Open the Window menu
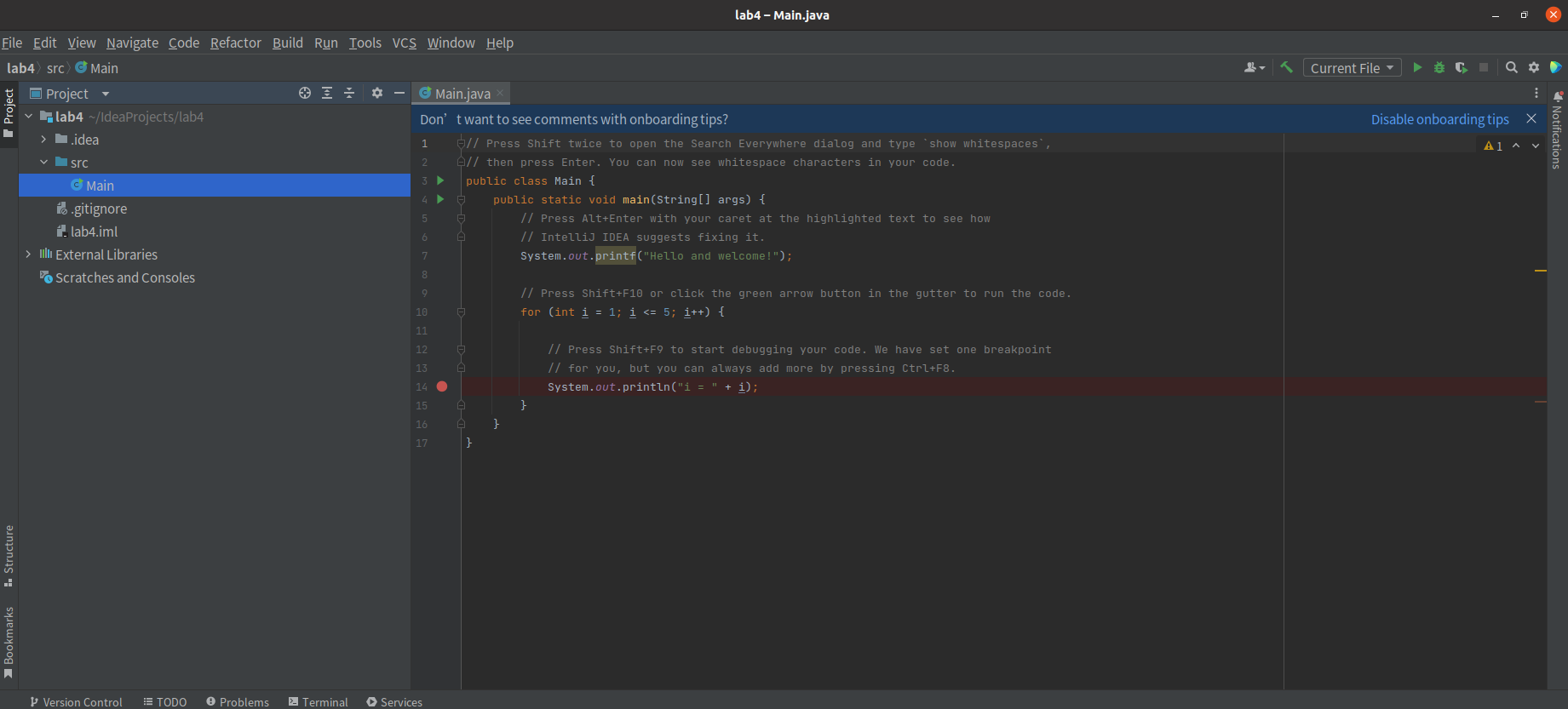Screen dimensions: 1568x709 [451, 43]
